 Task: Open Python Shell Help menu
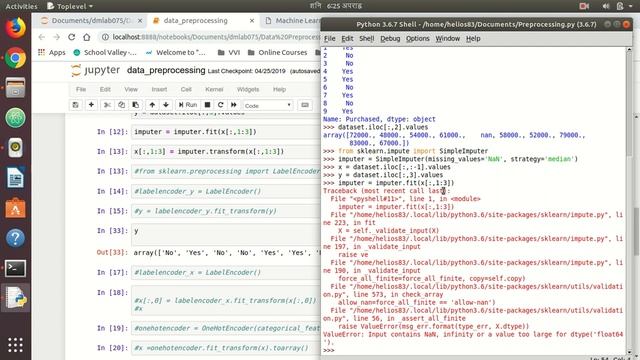click(473, 39)
